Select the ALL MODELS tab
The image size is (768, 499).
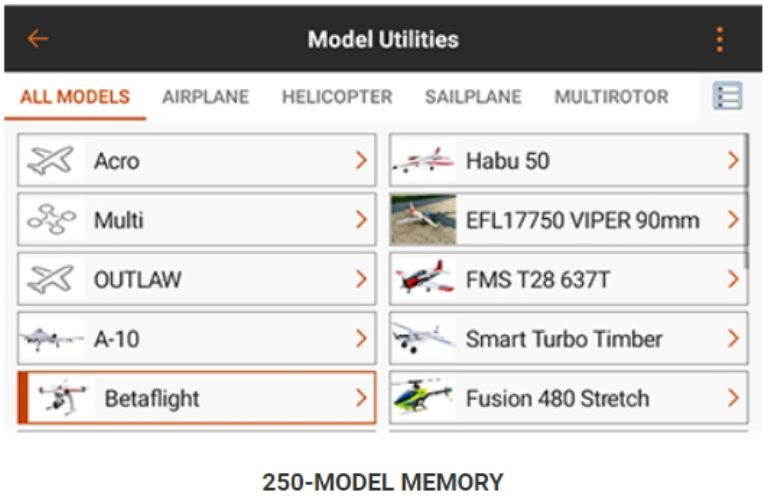pyautogui.click(x=75, y=97)
